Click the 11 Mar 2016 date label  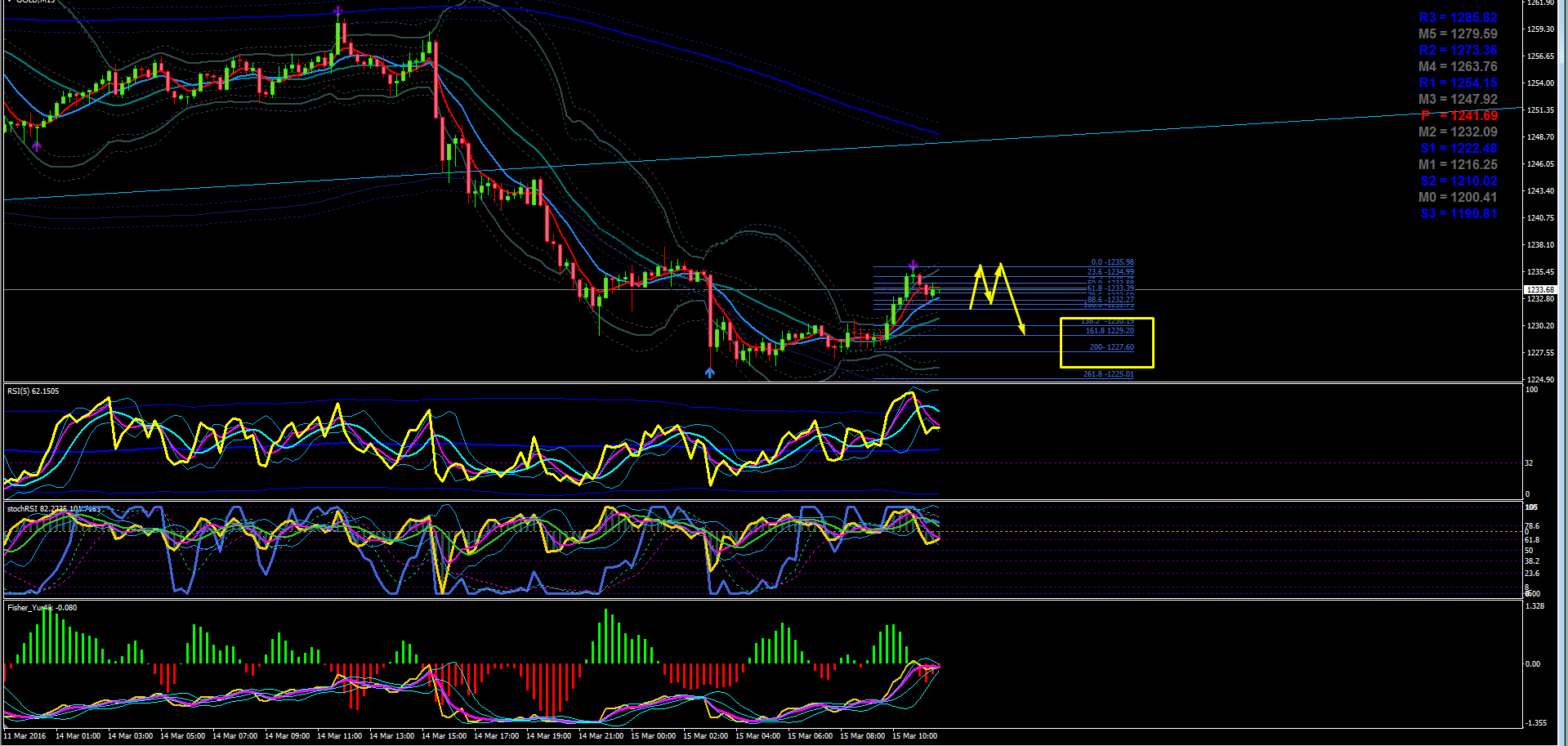(25, 736)
